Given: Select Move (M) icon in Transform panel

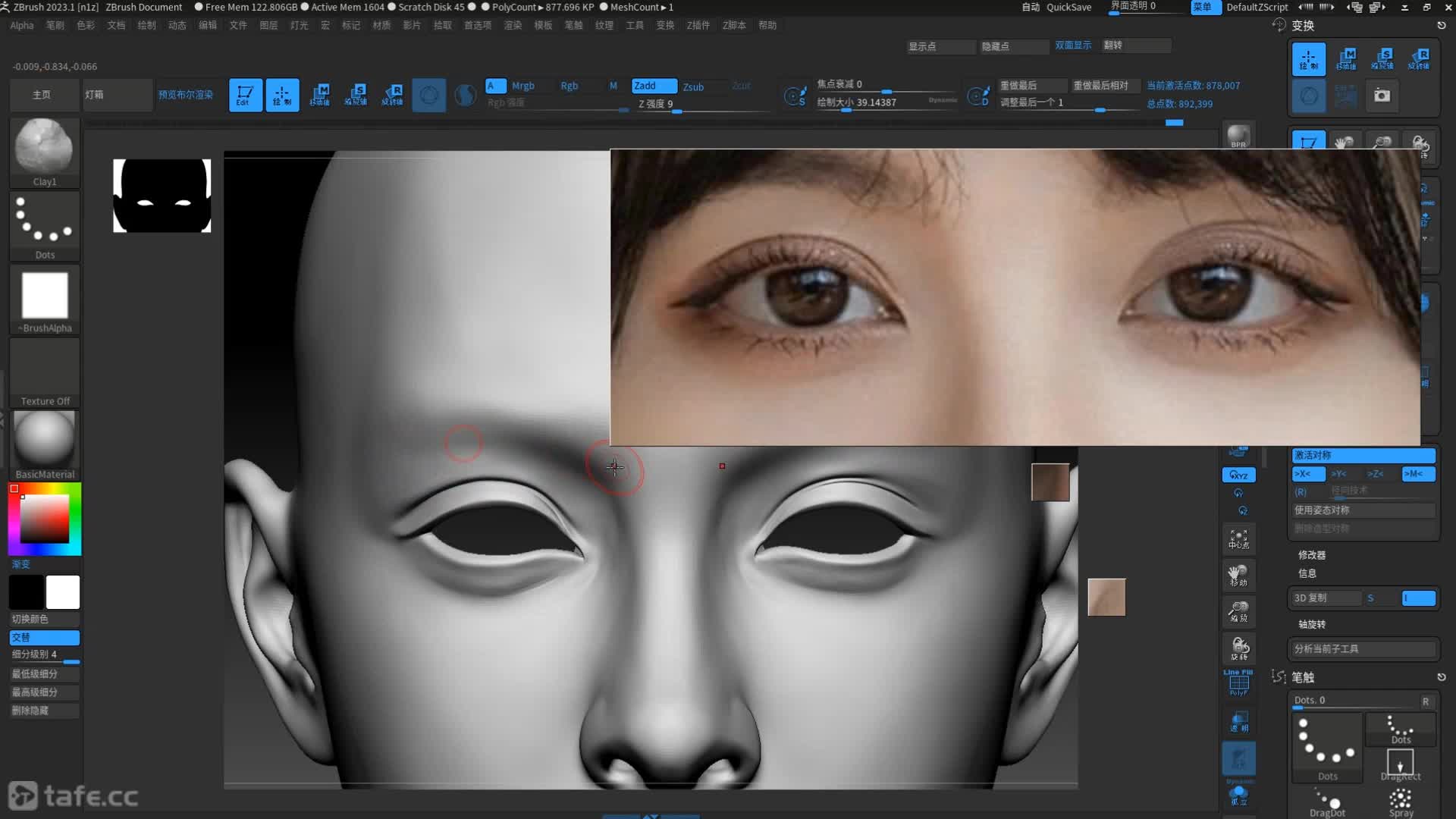Looking at the screenshot, I should [x=1347, y=59].
